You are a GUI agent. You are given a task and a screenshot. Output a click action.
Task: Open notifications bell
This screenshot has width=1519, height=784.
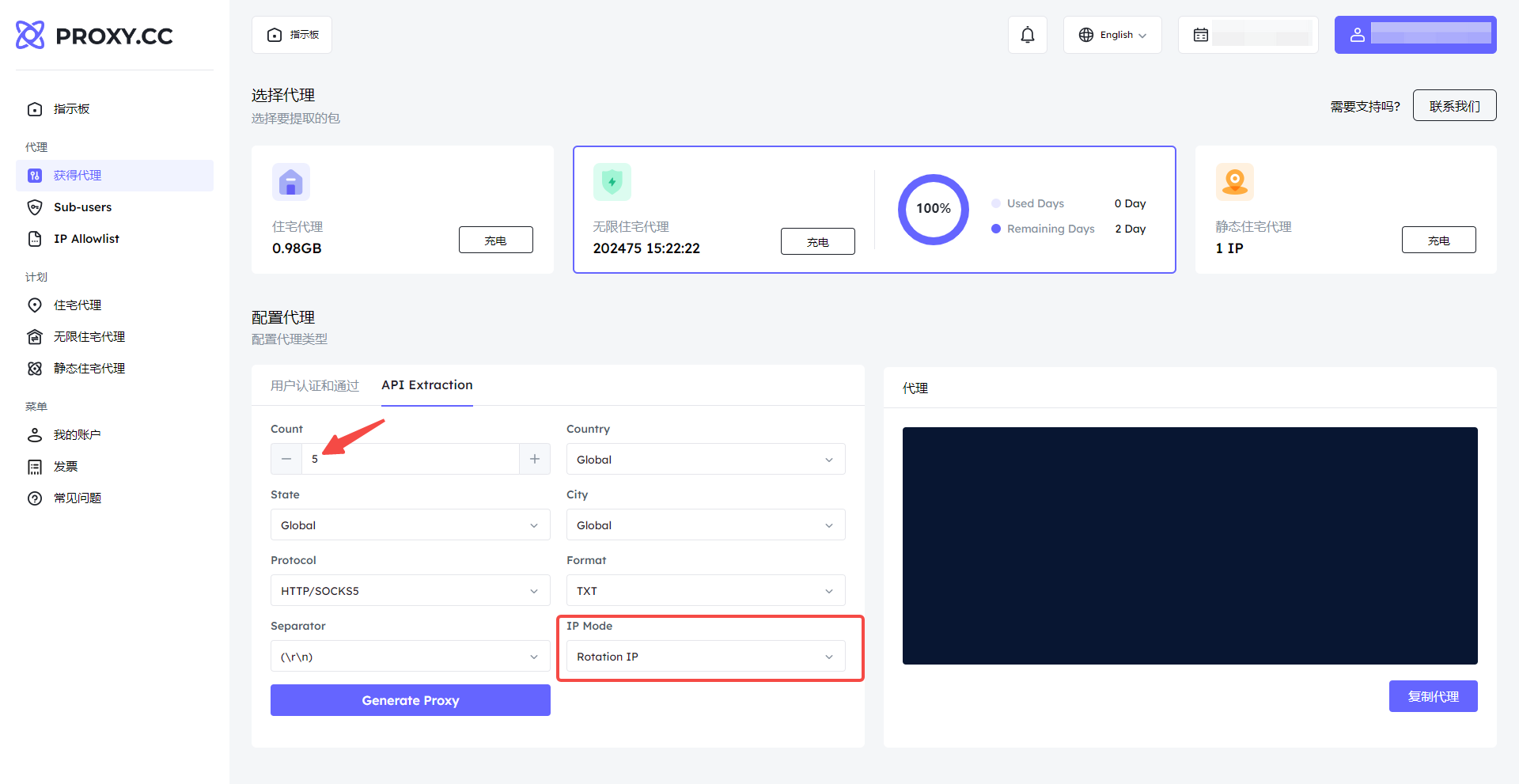(x=1028, y=35)
